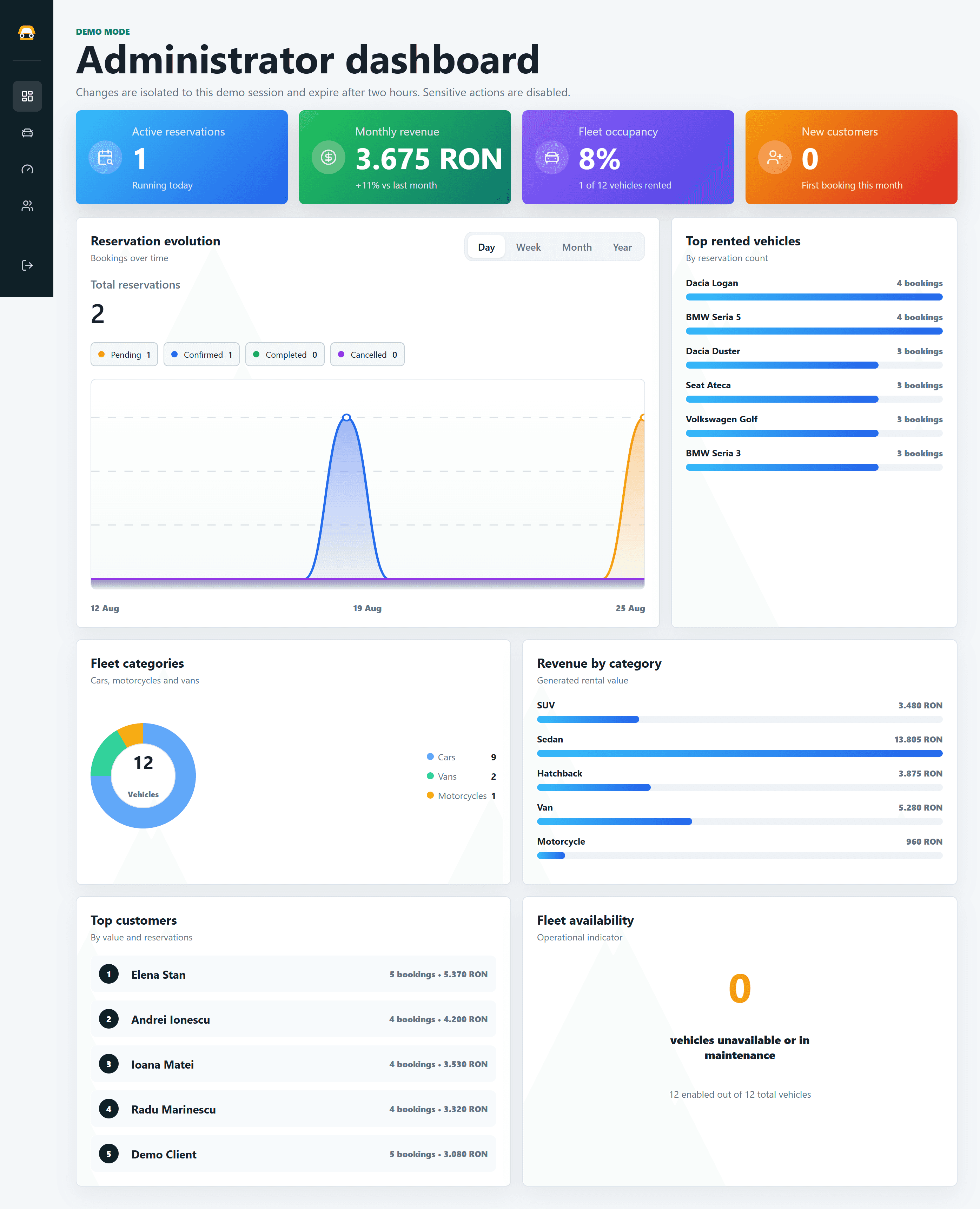Screen dimensions: 980x1209
Task: Switch chart to Year view
Action: click(x=622, y=247)
